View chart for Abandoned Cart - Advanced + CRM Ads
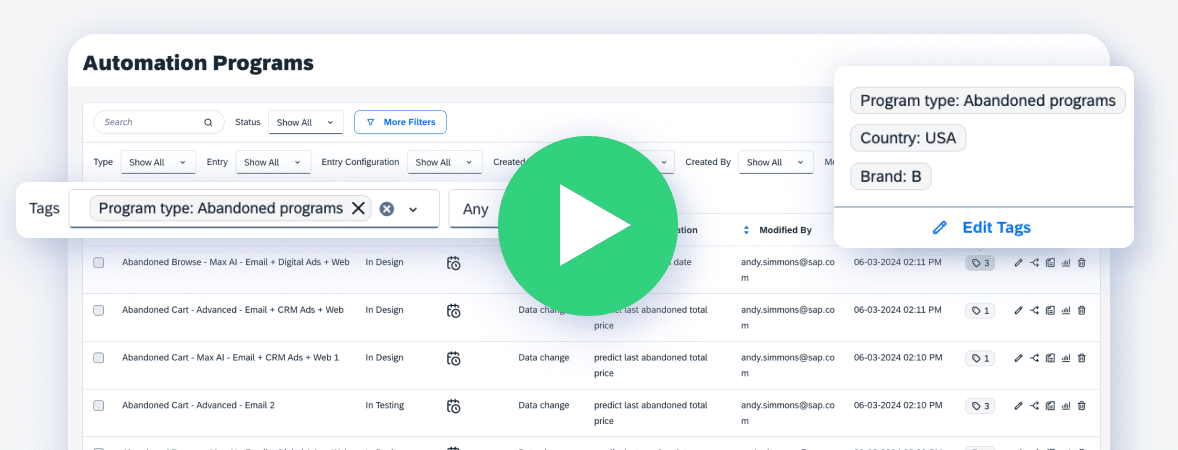This screenshot has height=450, width=1178. [x=1066, y=310]
